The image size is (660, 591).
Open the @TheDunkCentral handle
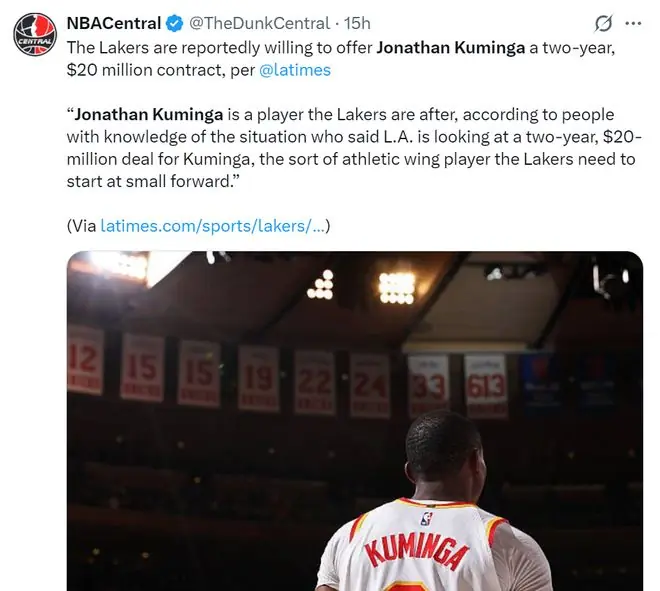click(259, 23)
